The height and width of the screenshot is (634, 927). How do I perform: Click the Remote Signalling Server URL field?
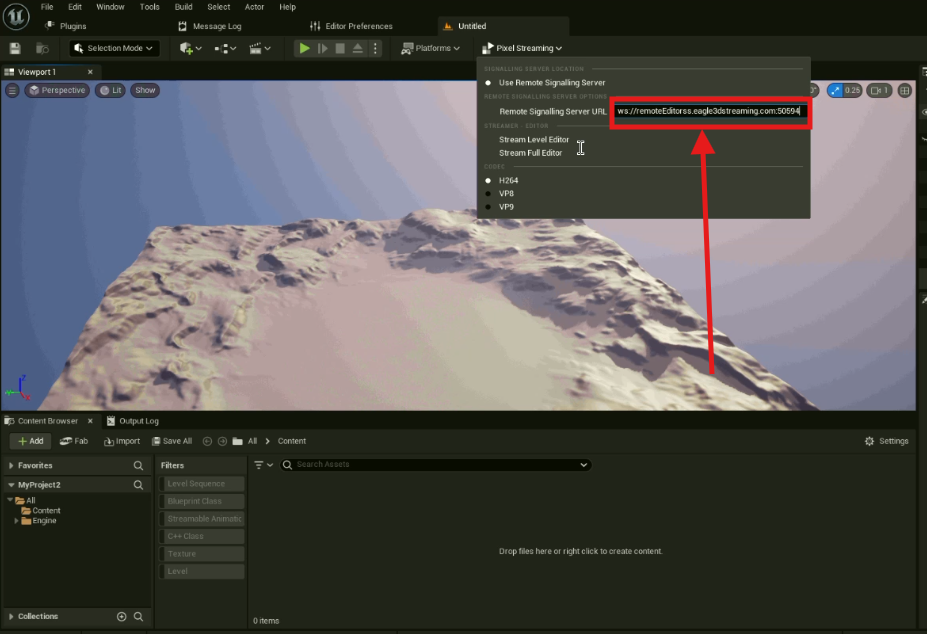click(709, 111)
